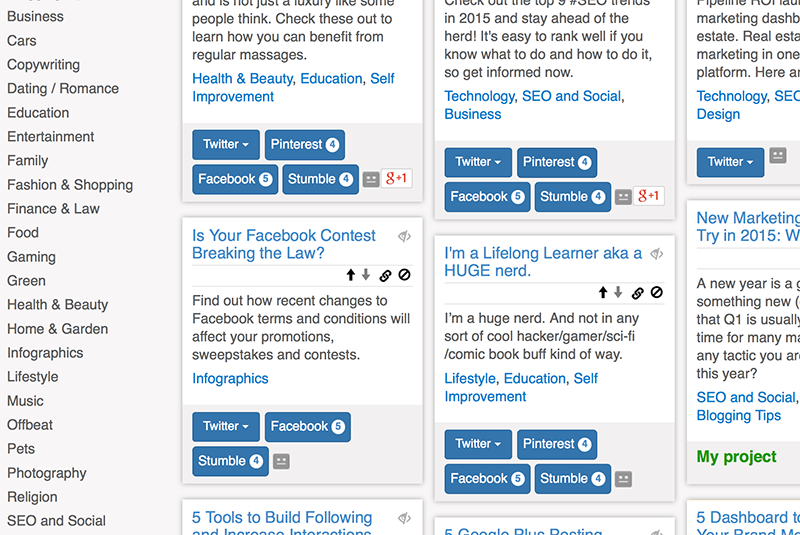Click block icon on Lifelong Learner post

657,292
